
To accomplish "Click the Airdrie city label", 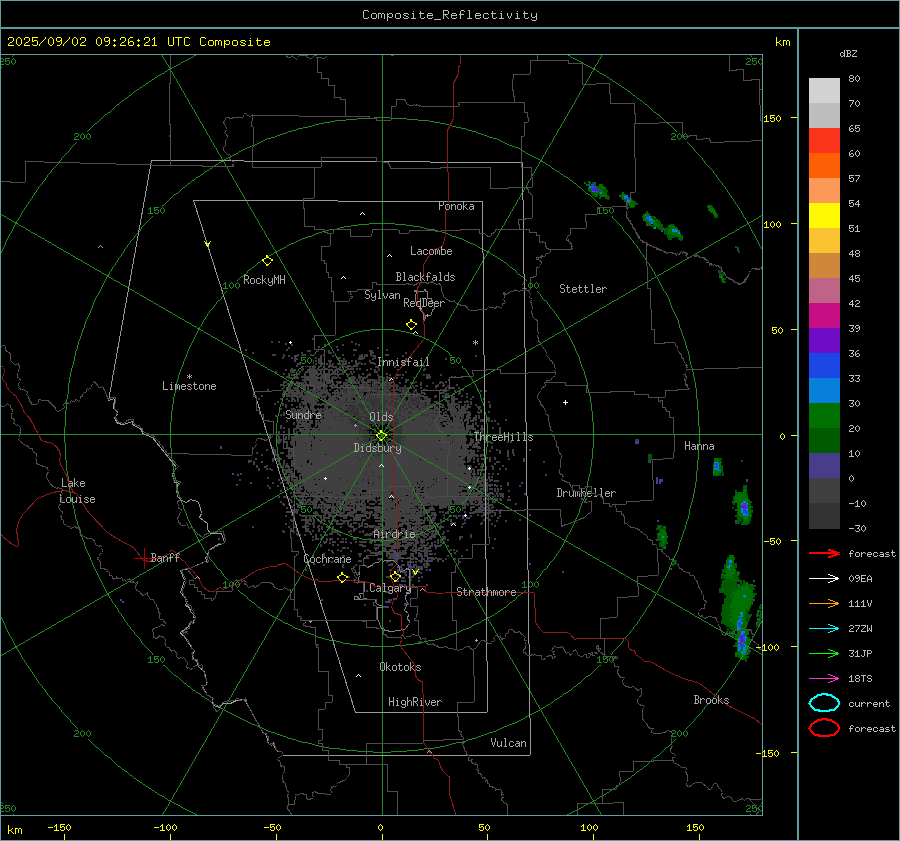I will click(x=394, y=534).
